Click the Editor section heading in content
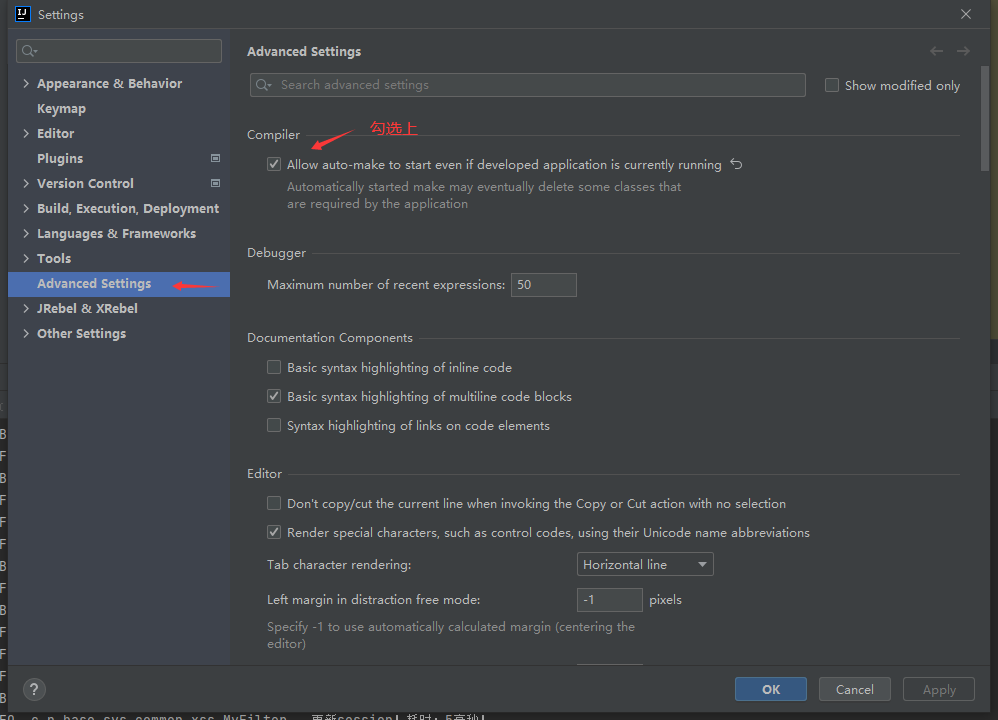The width and height of the screenshot is (998, 720). (264, 474)
